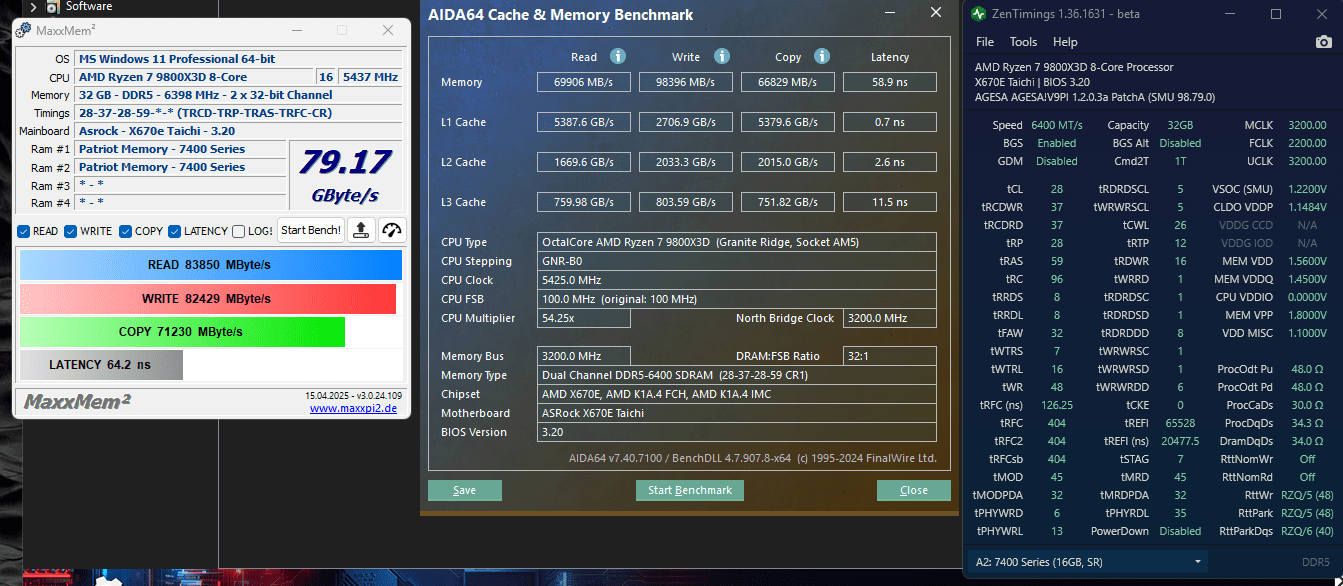This screenshot has height=586, width=1343.
Task: Click the Memory Copy field 66829 MB/s
Action: 788,82
